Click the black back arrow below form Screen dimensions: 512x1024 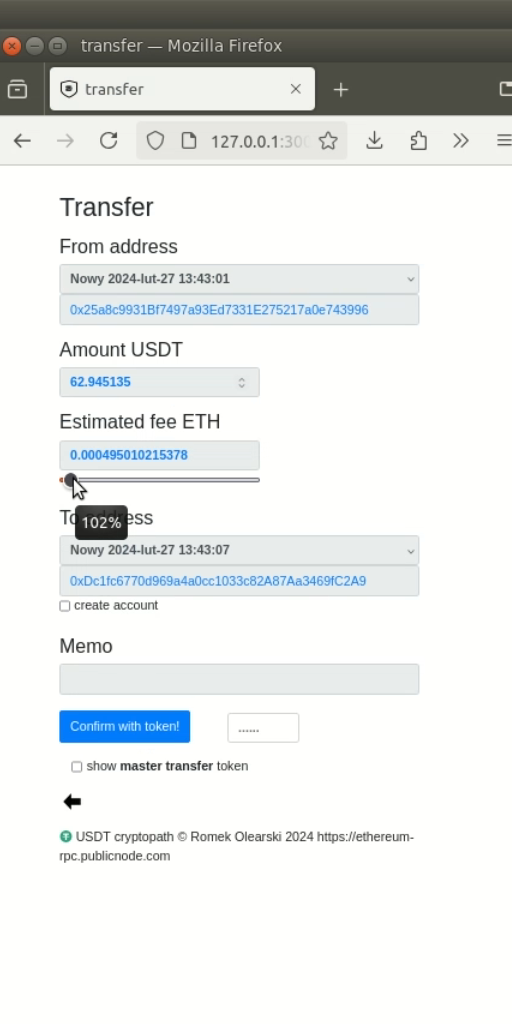click(72, 801)
